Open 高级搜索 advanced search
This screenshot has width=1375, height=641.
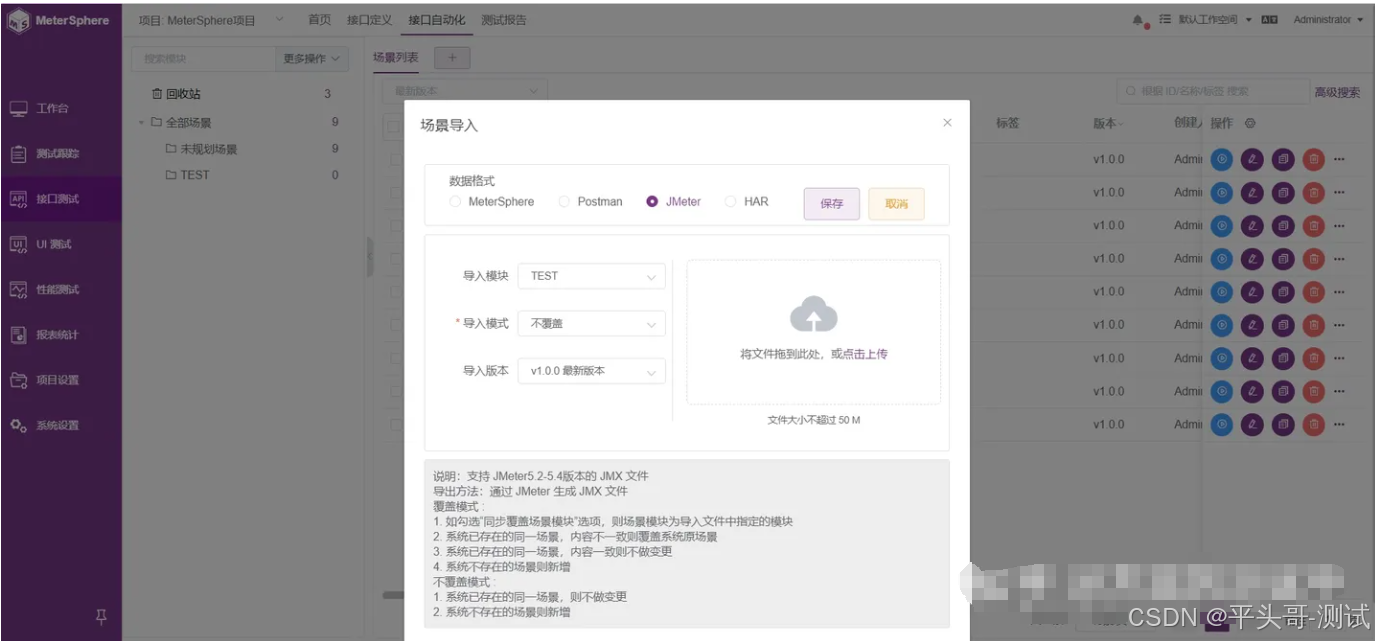pyautogui.click(x=1337, y=92)
